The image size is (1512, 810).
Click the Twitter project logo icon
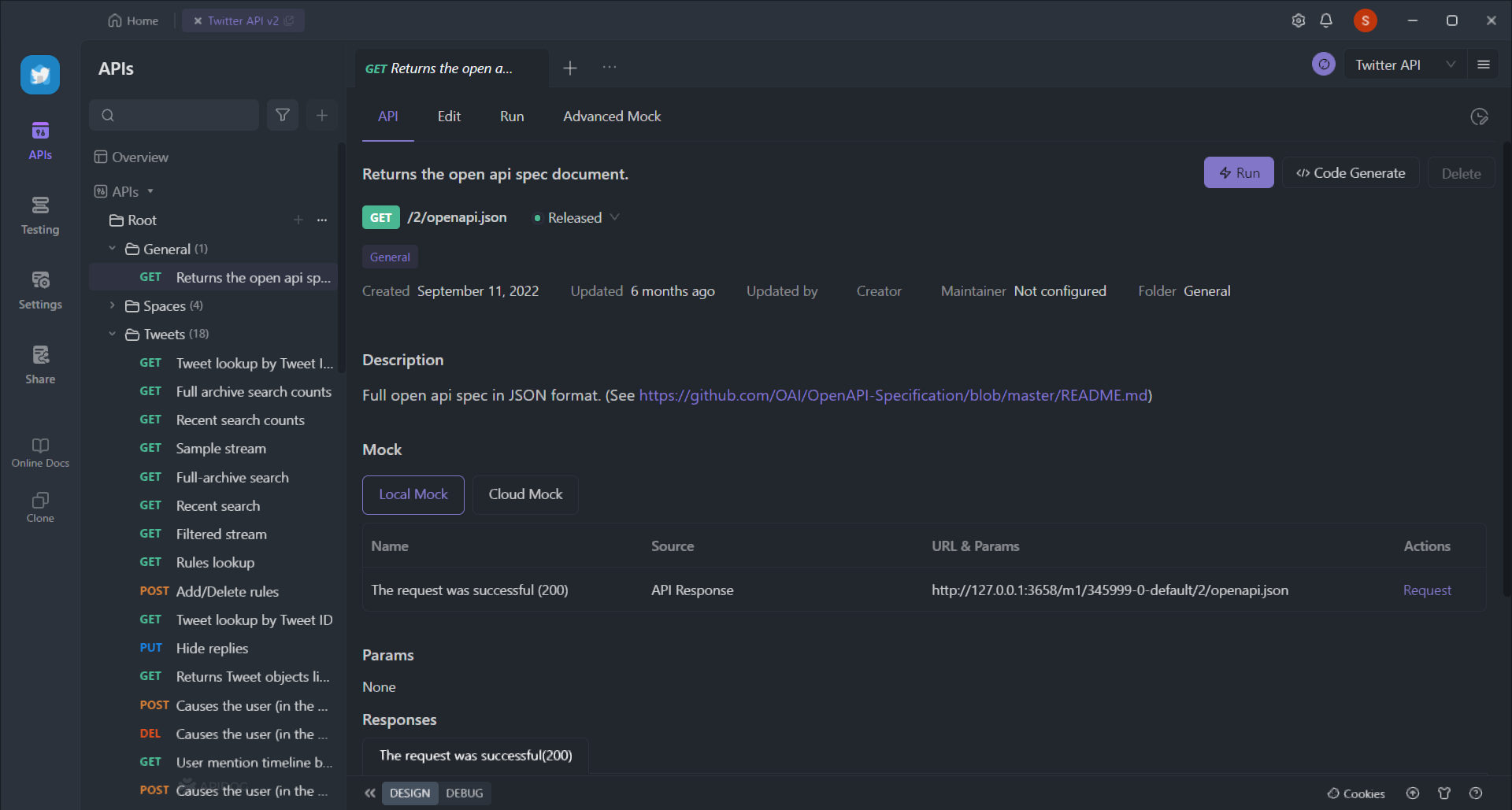point(40,75)
